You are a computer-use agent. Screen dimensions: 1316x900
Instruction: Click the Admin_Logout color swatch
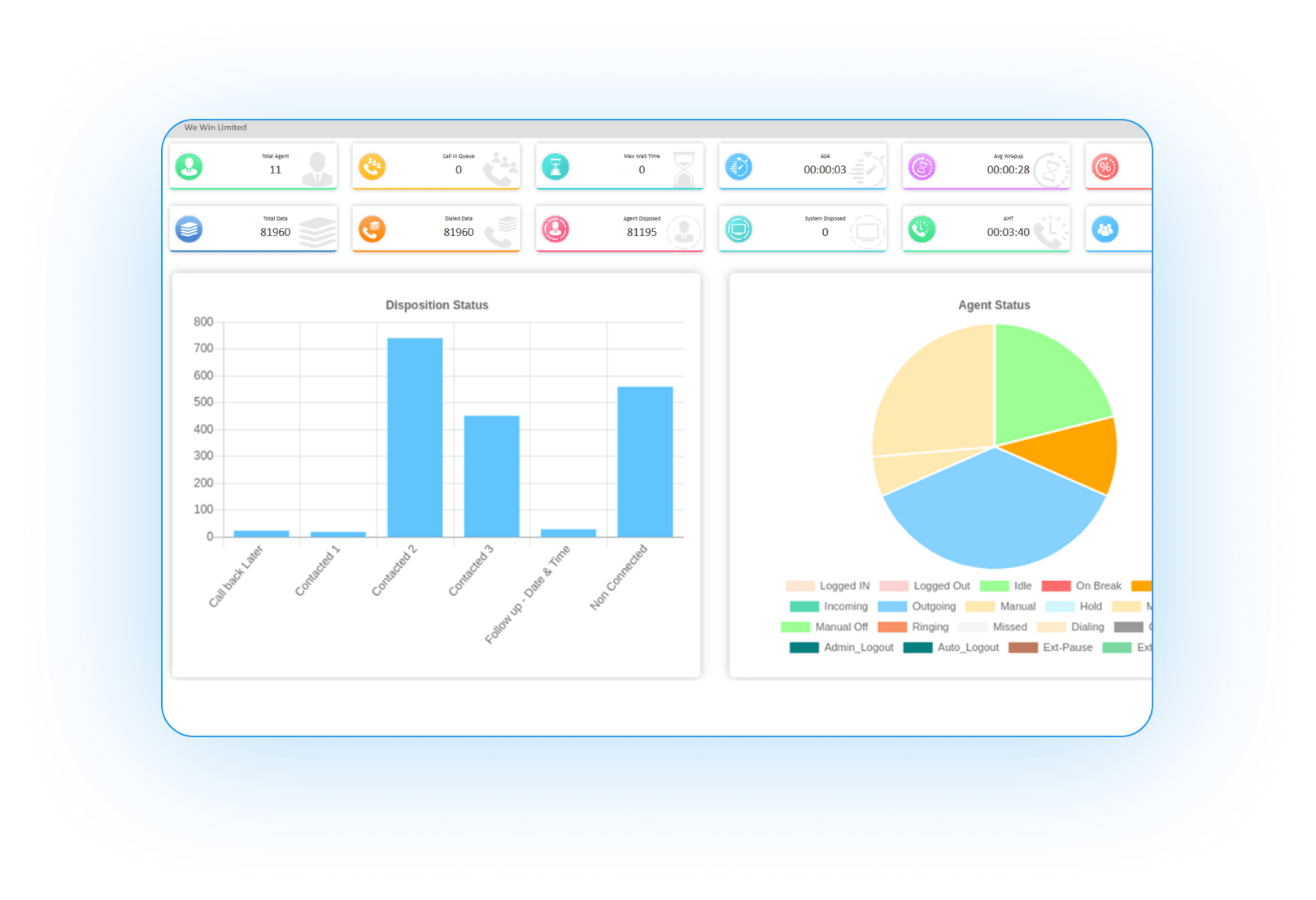pyautogui.click(x=804, y=648)
